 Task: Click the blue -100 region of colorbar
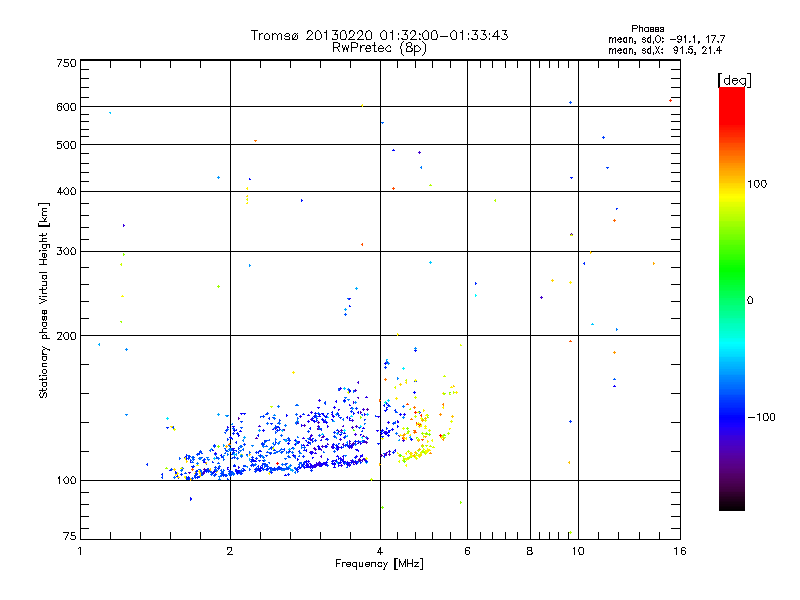(732, 416)
